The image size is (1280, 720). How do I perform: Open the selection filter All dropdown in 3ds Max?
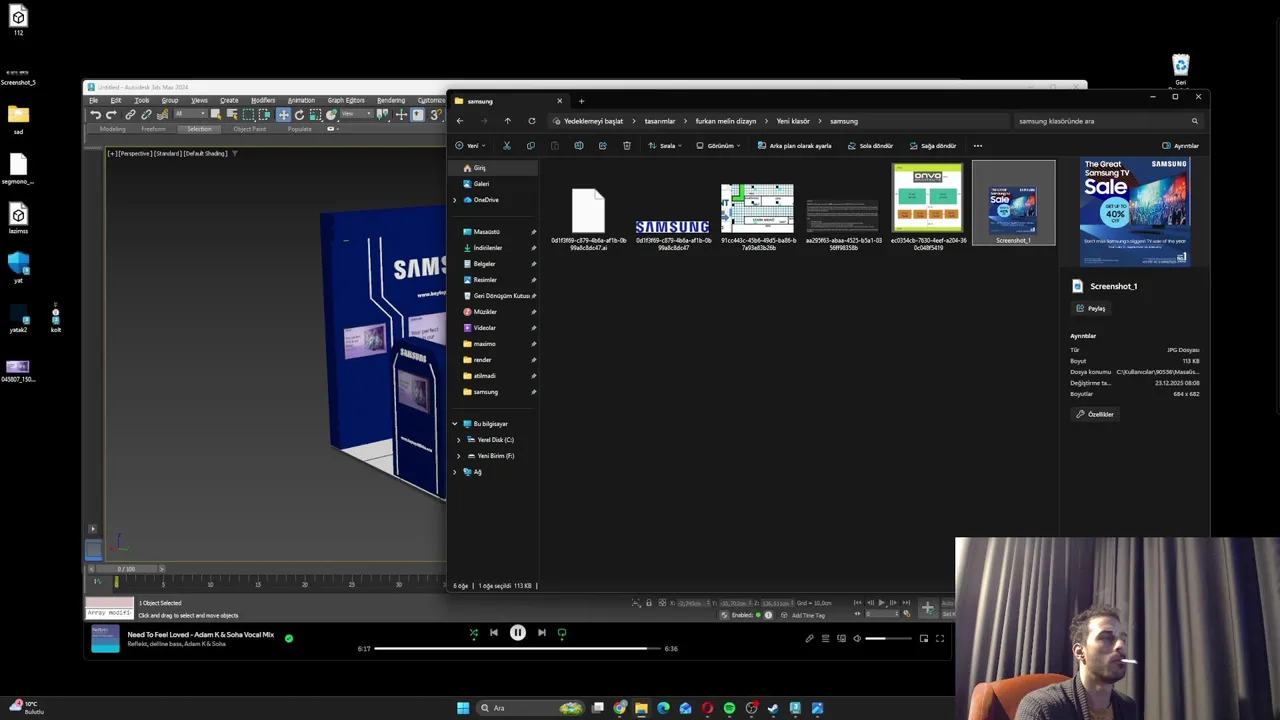pos(191,114)
